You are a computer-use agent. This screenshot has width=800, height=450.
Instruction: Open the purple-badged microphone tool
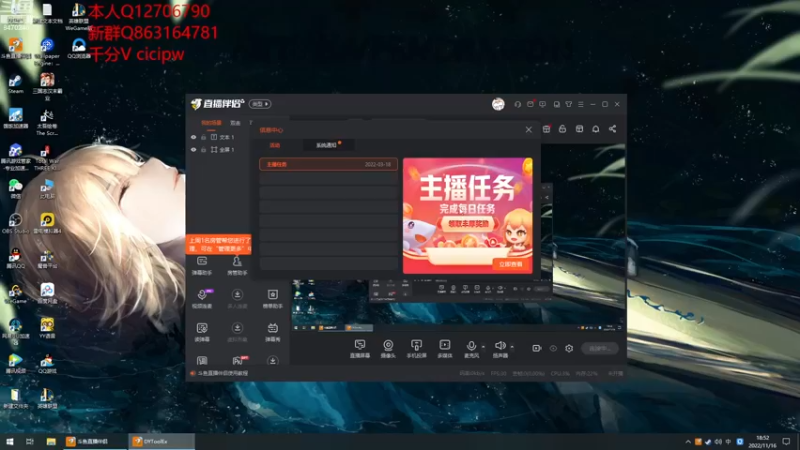point(202,298)
